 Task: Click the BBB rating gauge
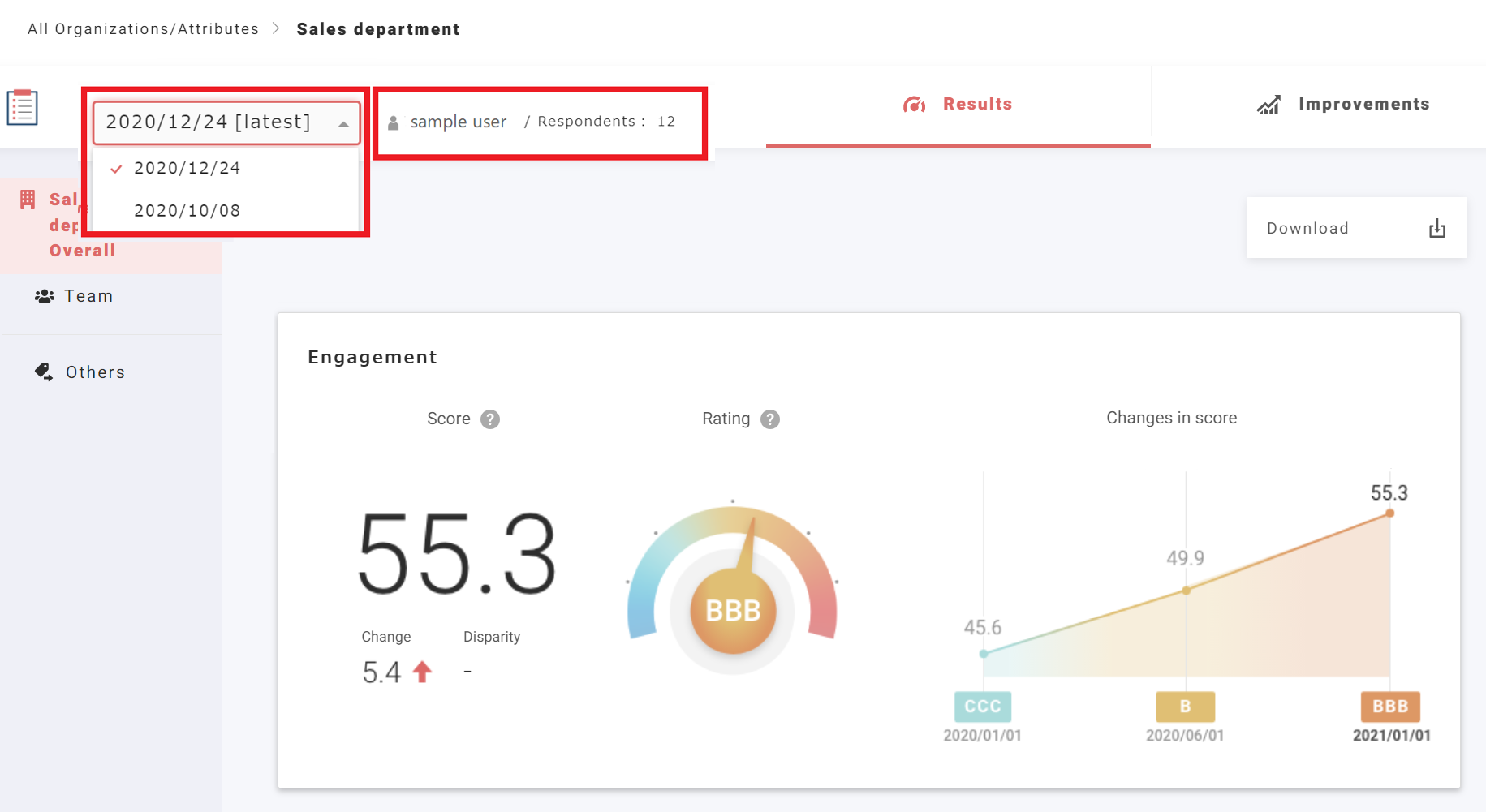(733, 610)
